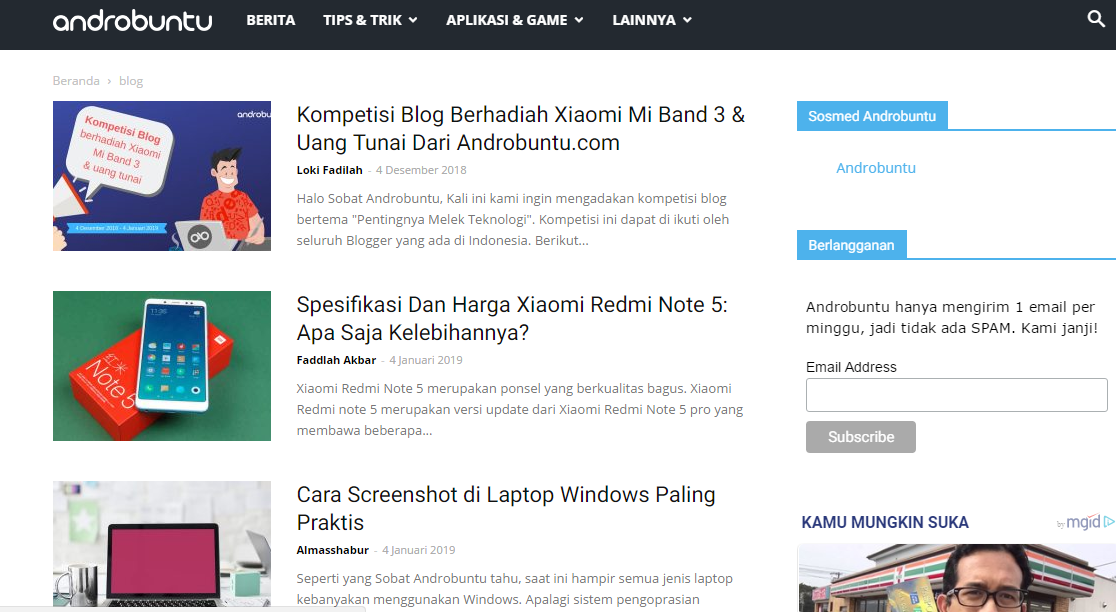1116x612 pixels.
Task: Click the mgid ad provider icon
Action: [1085, 522]
